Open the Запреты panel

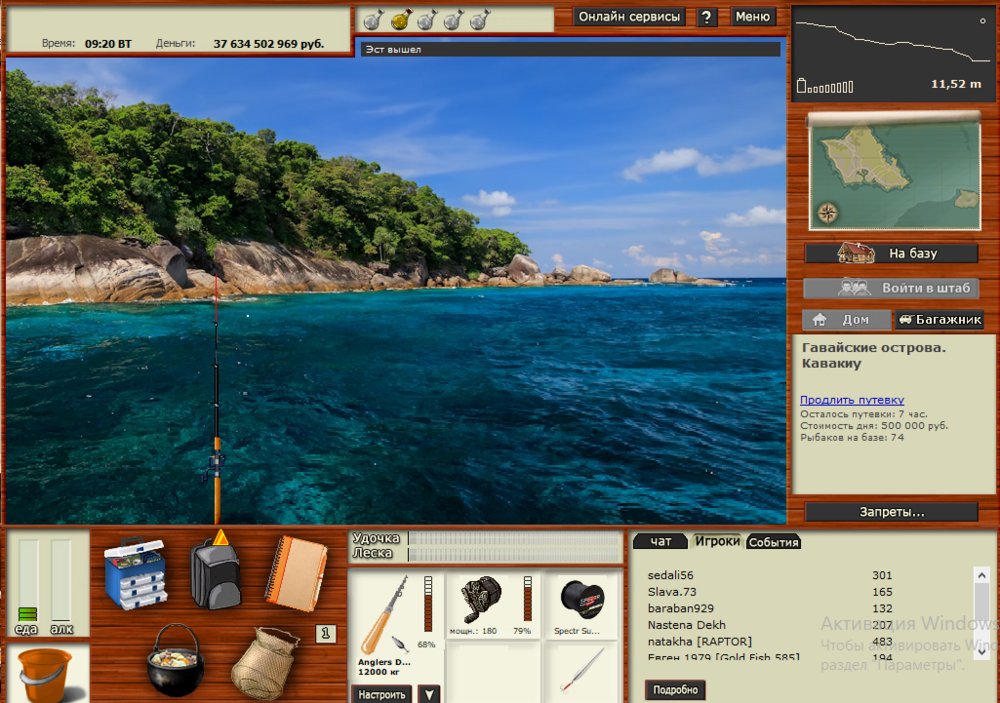point(893,512)
